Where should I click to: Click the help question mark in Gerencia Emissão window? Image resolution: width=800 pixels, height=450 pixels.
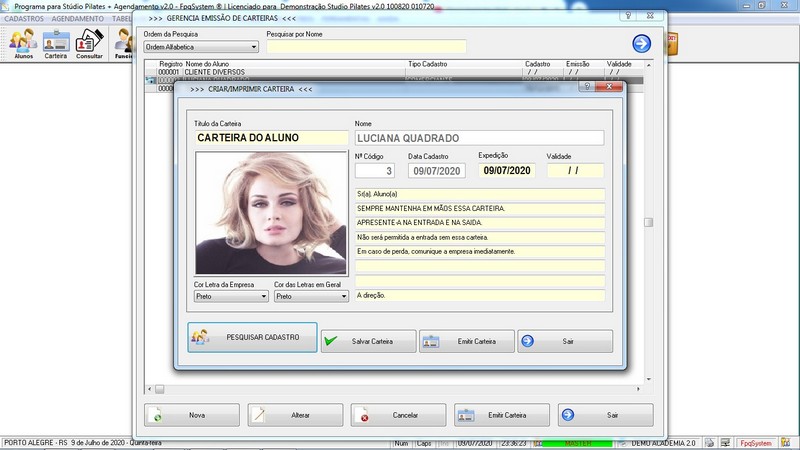click(x=629, y=16)
